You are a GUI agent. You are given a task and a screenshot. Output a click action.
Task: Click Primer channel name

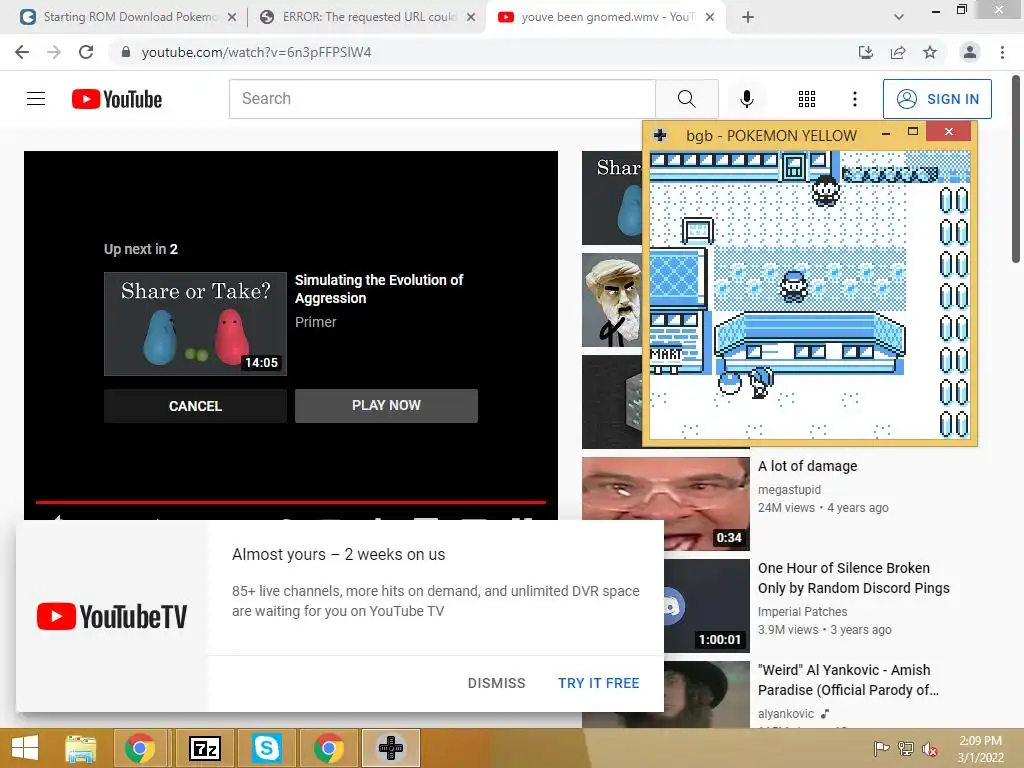click(x=315, y=322)
